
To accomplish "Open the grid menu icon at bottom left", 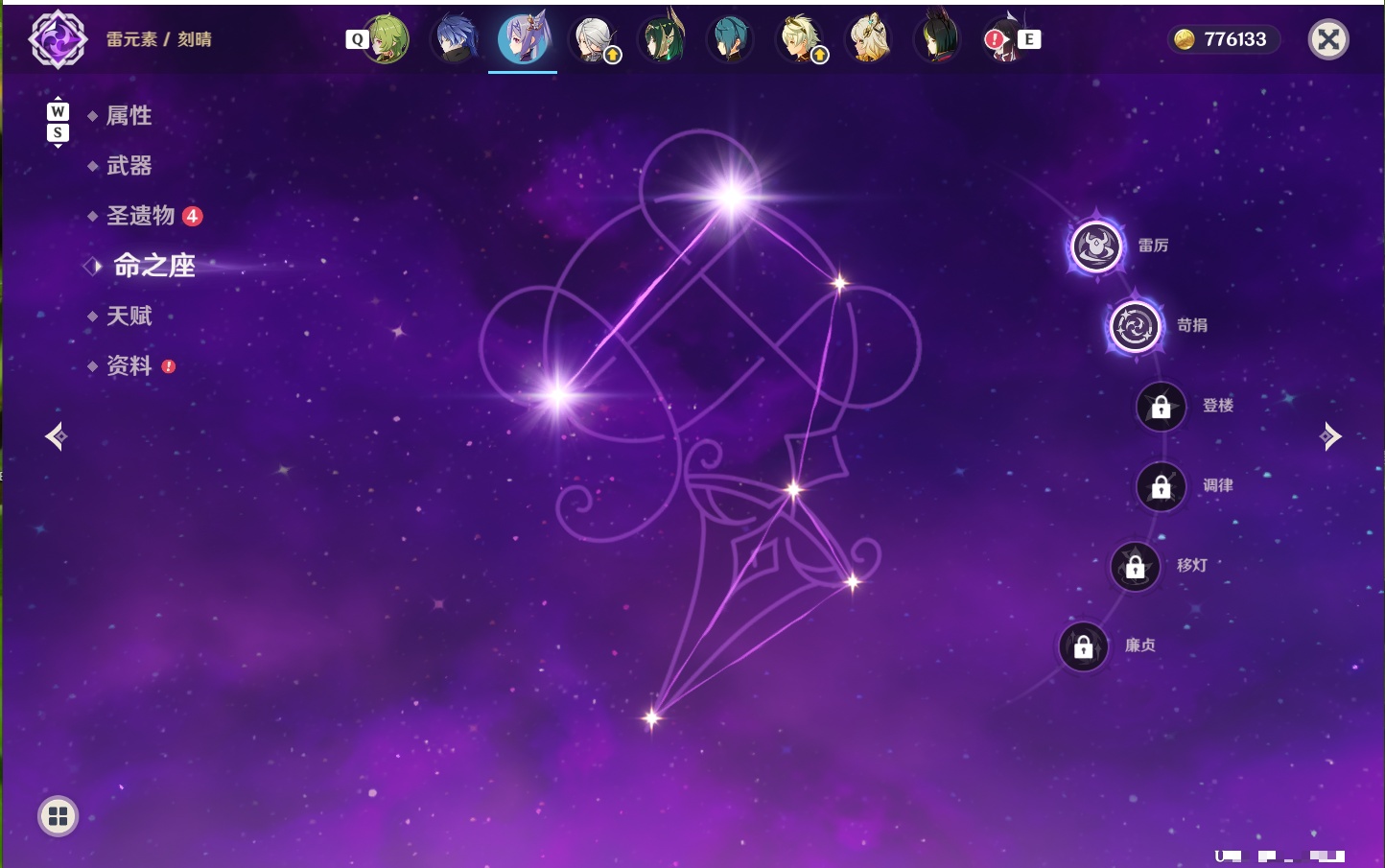I will [58, 816].
